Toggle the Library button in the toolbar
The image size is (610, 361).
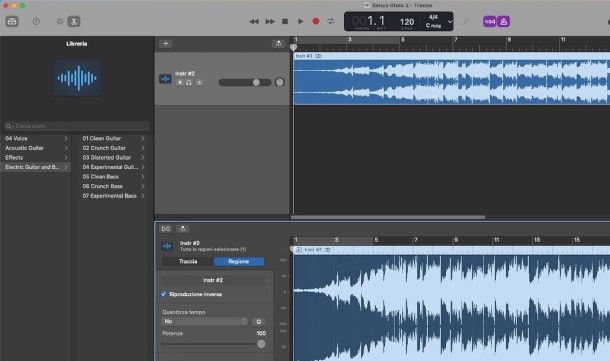12,21
